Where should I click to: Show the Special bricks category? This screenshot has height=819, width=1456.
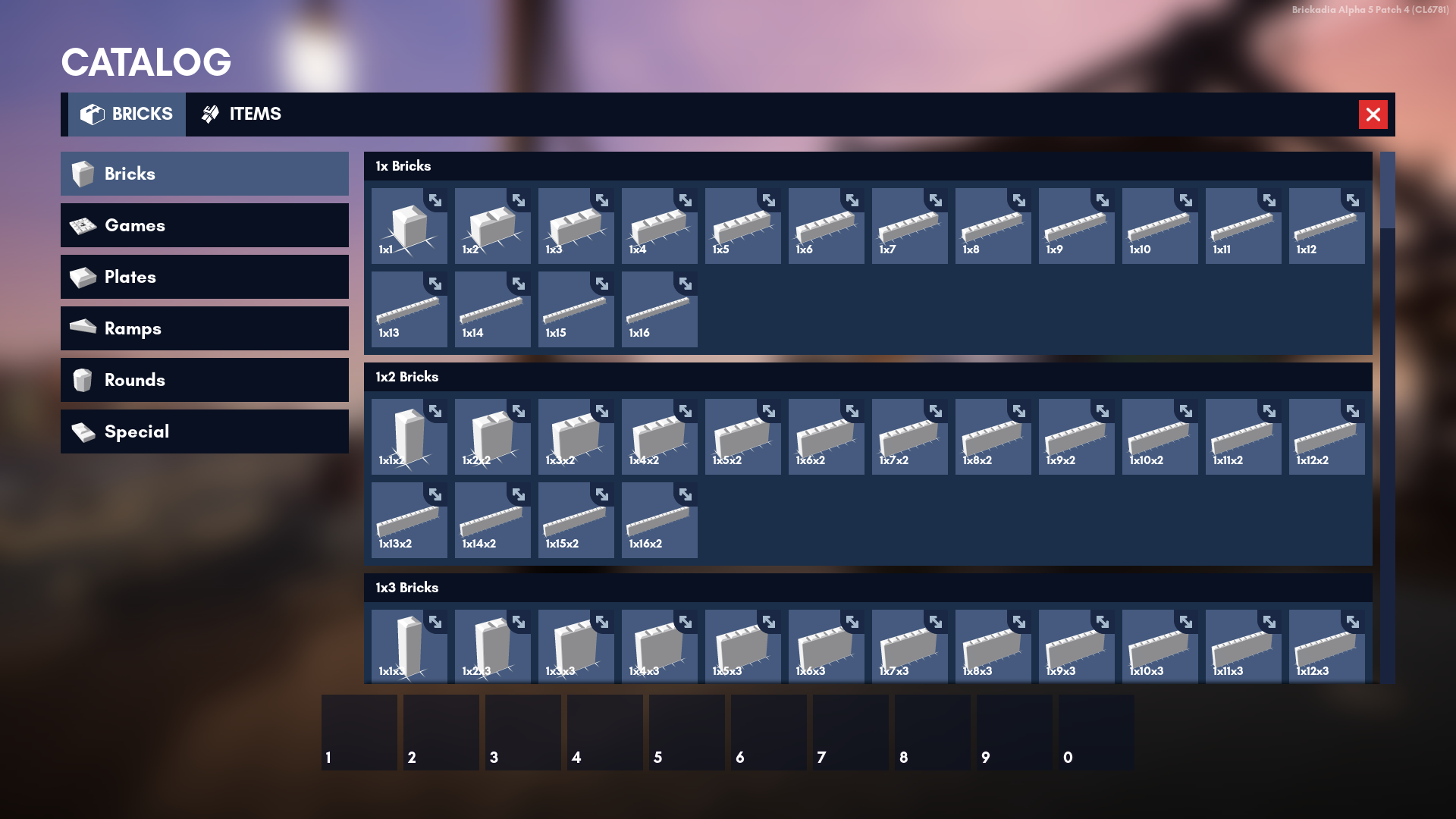(x=205, y=431)
